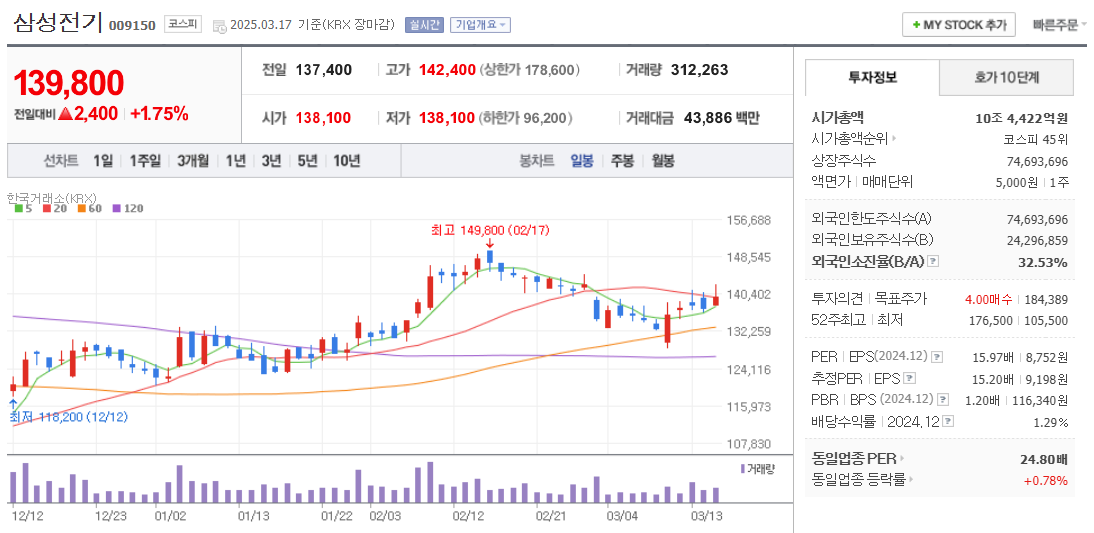Click the clock icon before 2025.03.17 date
Viewport: 1094px width, 533px height.
[x=219, y=27]
